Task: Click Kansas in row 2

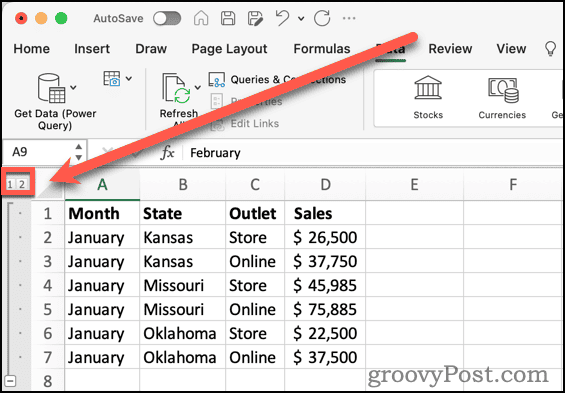Action: (183, 237)
